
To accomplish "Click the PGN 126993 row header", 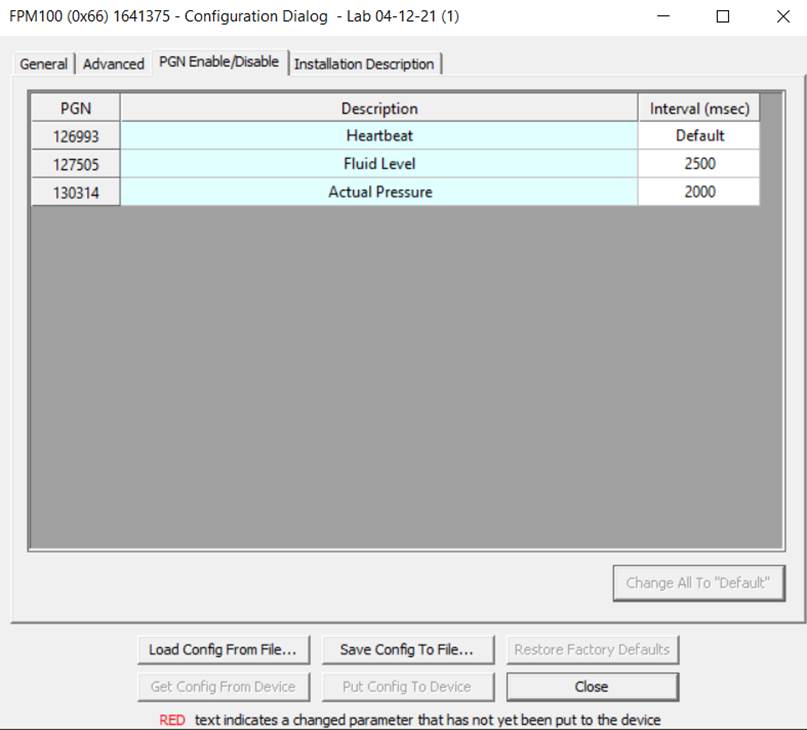I will (x=76, y=136).
